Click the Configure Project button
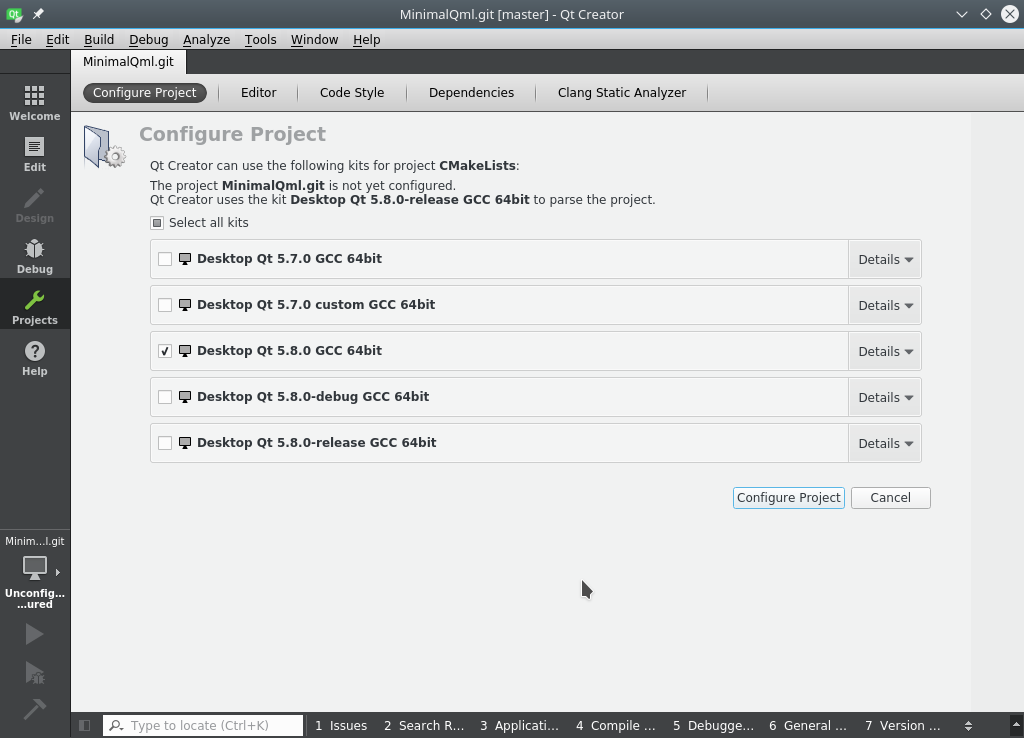1024x738 pixels. click(x=788, y=498)
